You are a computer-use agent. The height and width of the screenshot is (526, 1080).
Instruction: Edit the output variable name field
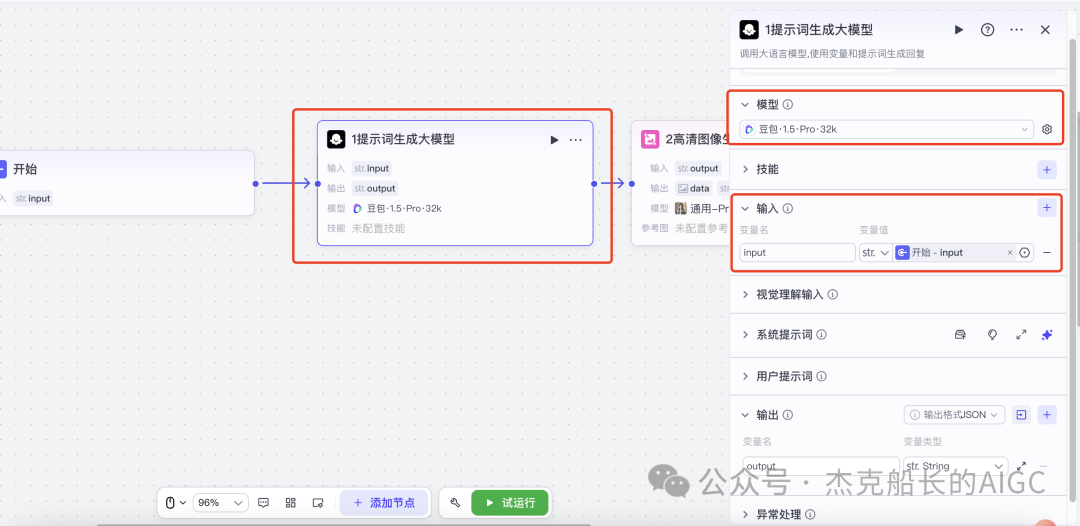tap(820, 466)
